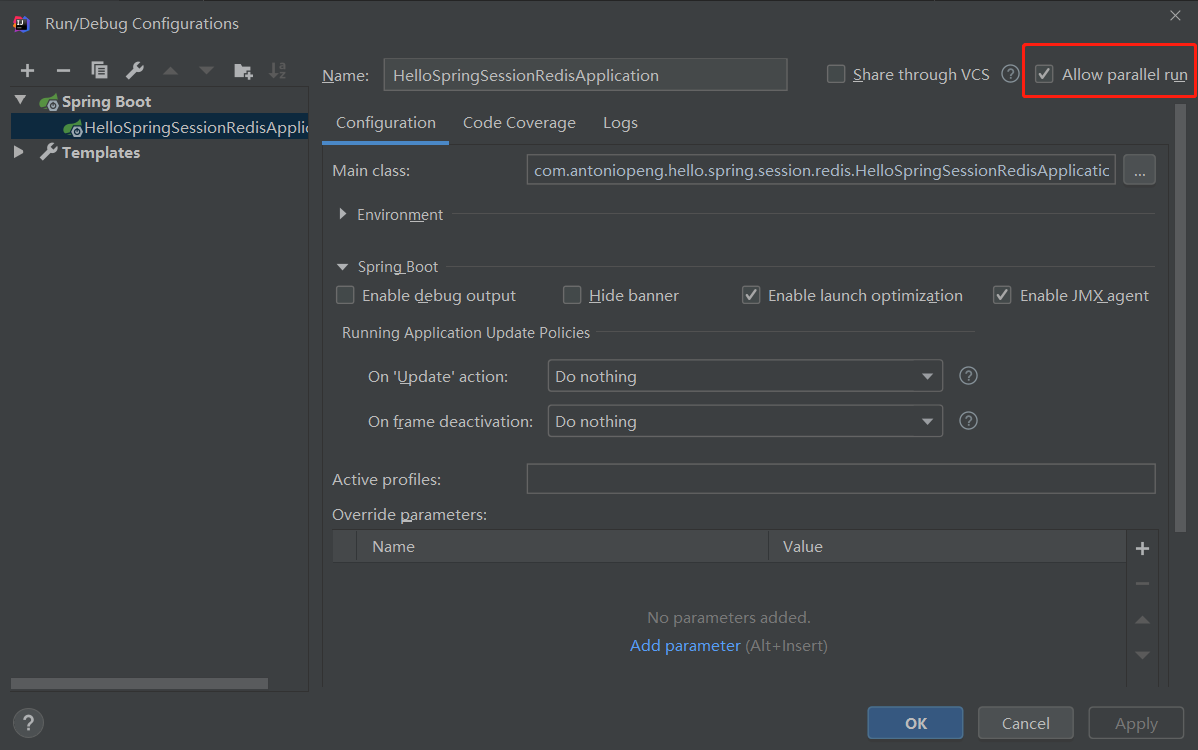The height and width of the screenshot is (750, 1198).
Task: Select HelloSpringSessionRedisApplication in the tree
Action: pos(160,127)
